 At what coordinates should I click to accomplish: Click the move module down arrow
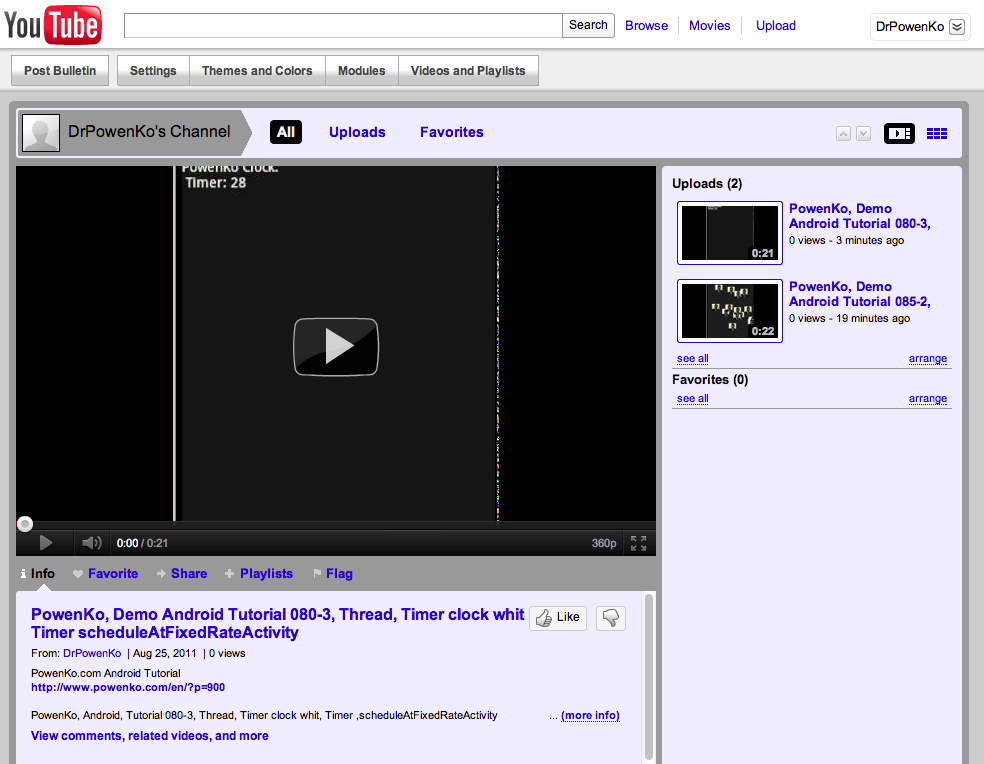point(864,134)
